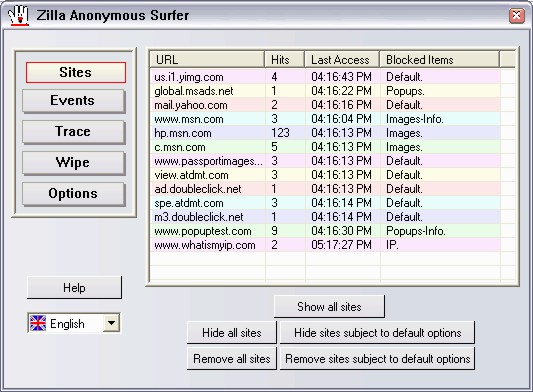533x392 pixels.
Task: Select the m3.doubleclick.net row
Action: [x=326, y=217]
